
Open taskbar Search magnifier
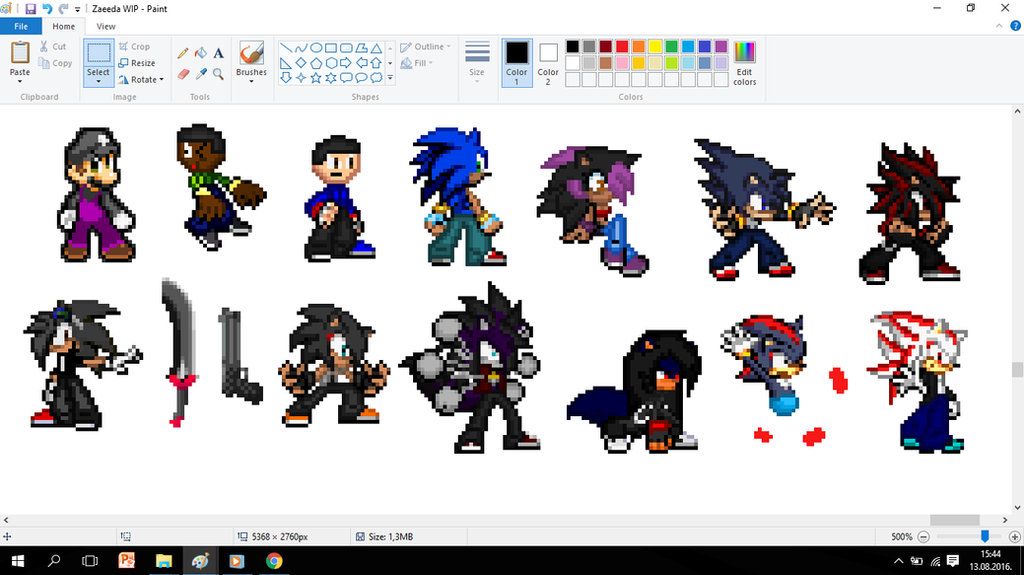click(54, 561)
